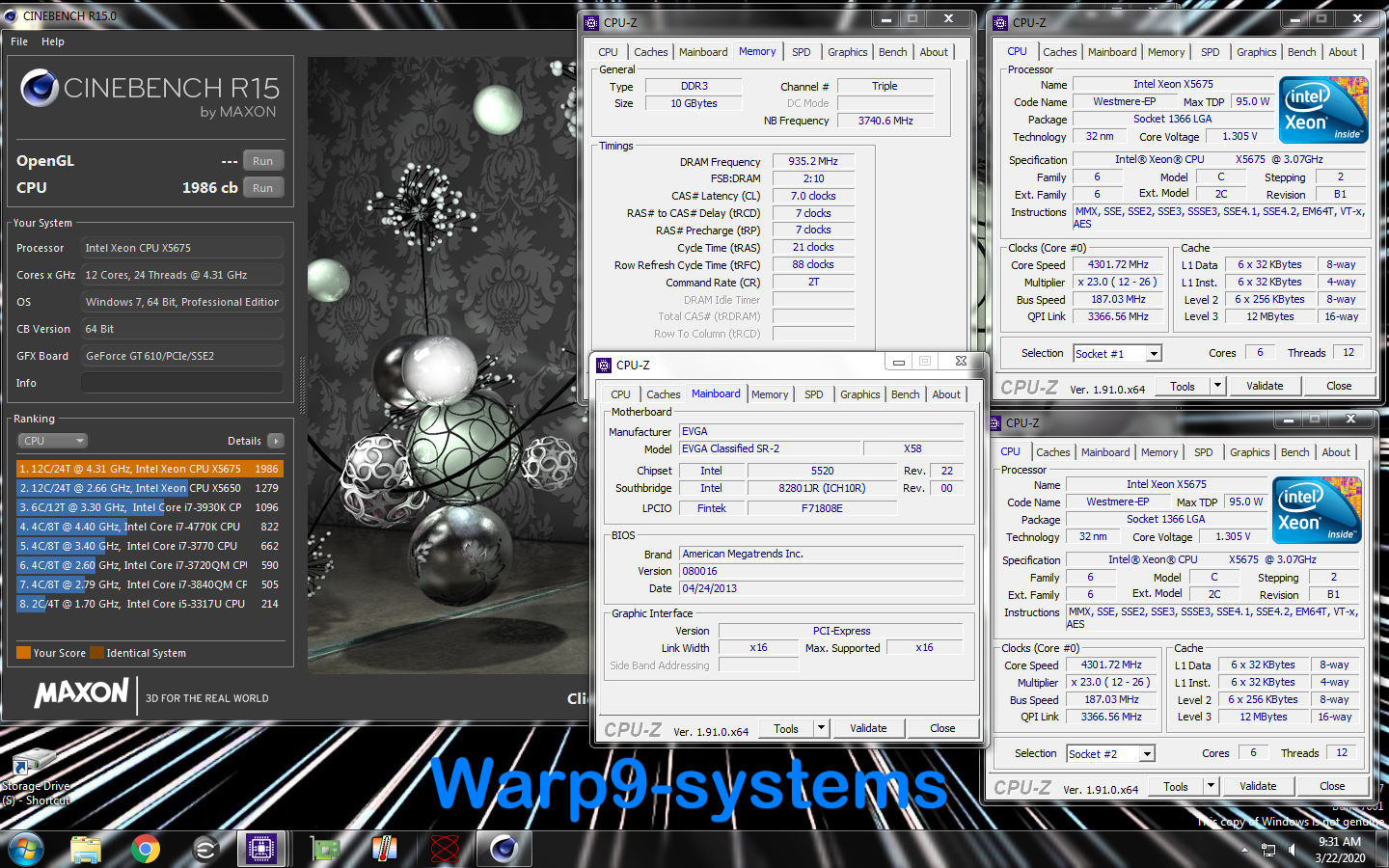Open Memory tab in Socket #1 CPU-Z window
The image size is (1389, 868).
(x=1166, y=52)
